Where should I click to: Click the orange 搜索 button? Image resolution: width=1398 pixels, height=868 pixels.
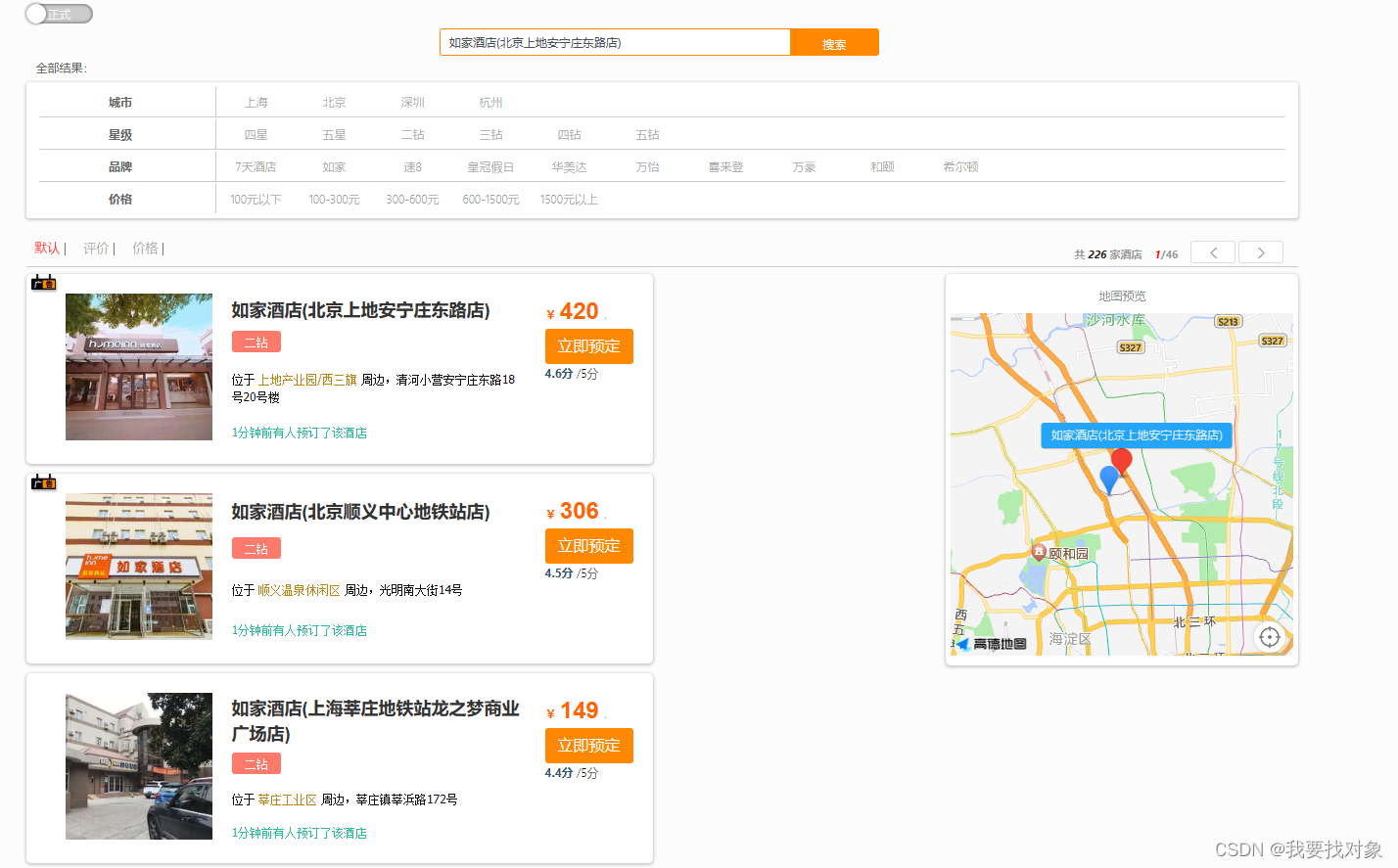[834, 42]
